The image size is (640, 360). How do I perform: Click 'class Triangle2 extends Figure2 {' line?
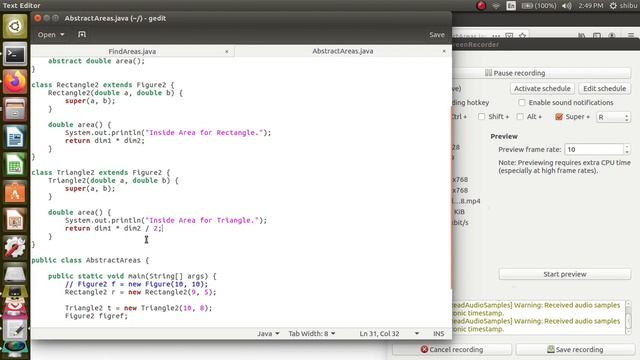[x=101, y=173]
